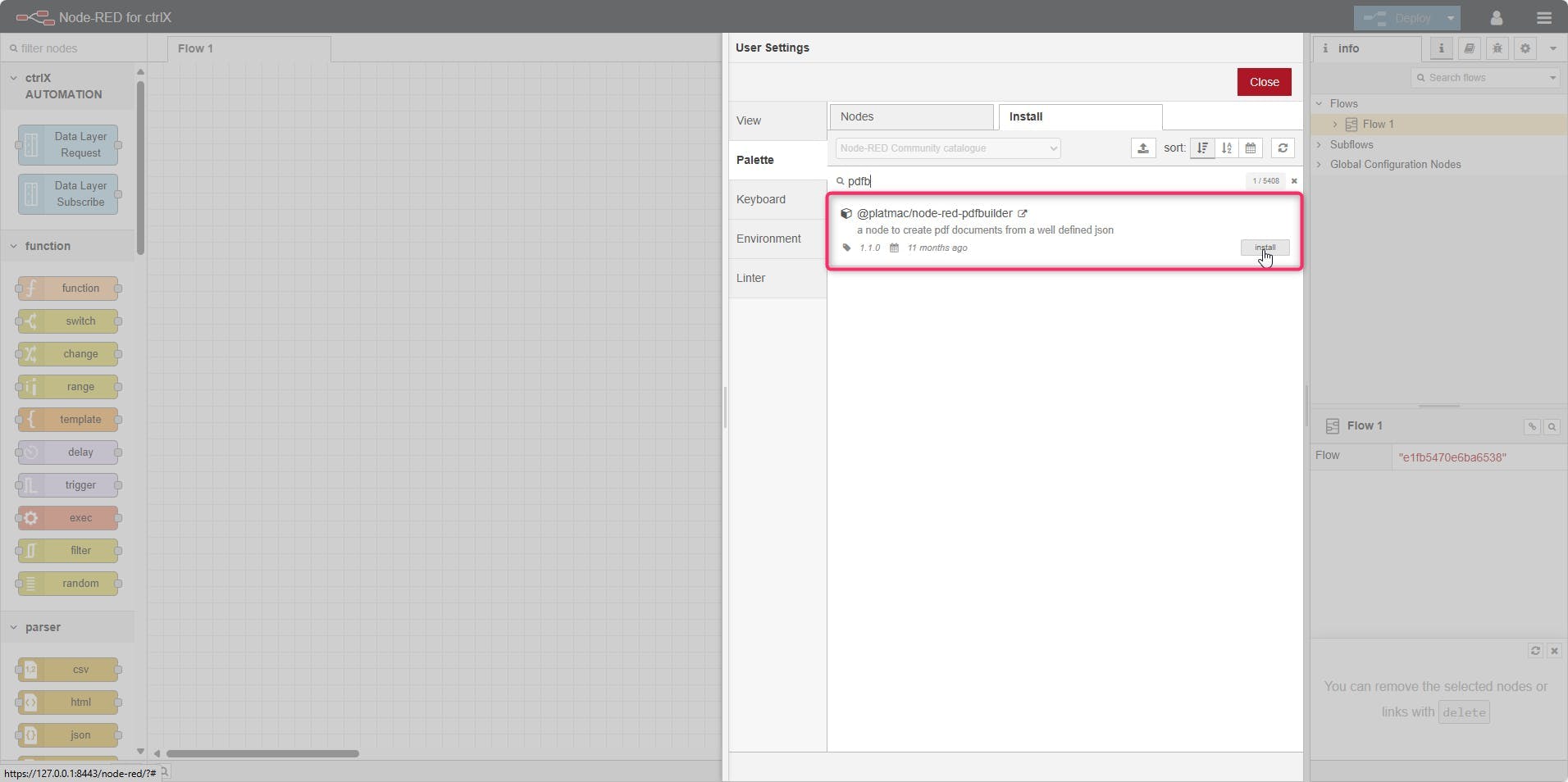Copy the Flow 1 link icon
1568x782 pixels.
(1531, 426)
